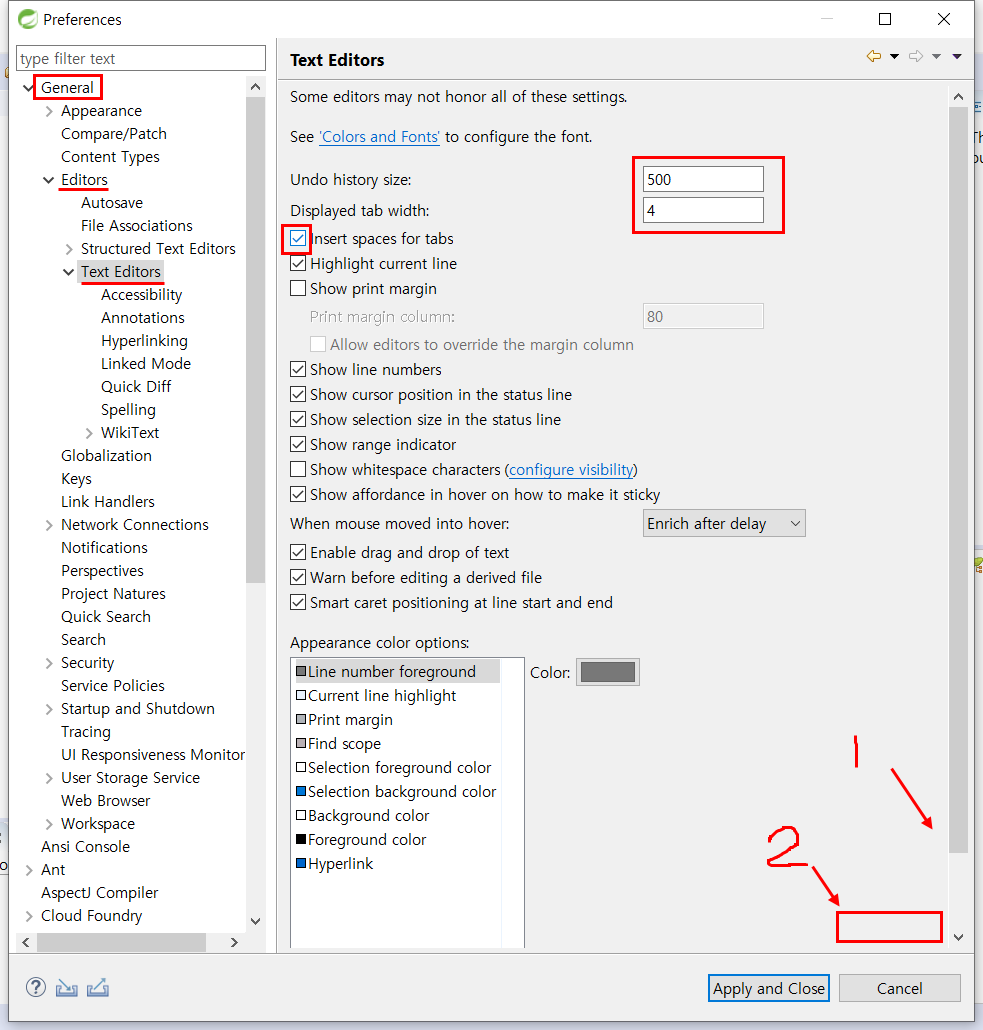Select Current line highlight color option

382,696
